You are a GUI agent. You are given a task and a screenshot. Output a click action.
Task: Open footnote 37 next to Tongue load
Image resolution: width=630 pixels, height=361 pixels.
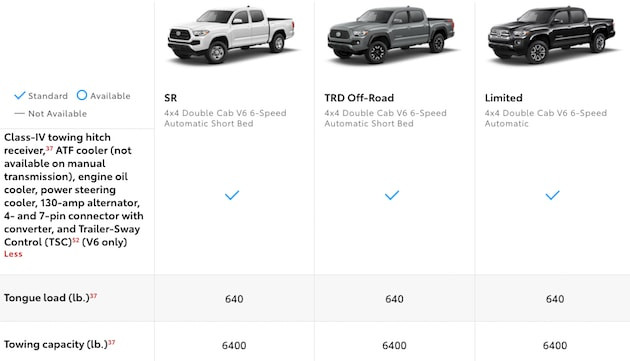pos(93,296)
